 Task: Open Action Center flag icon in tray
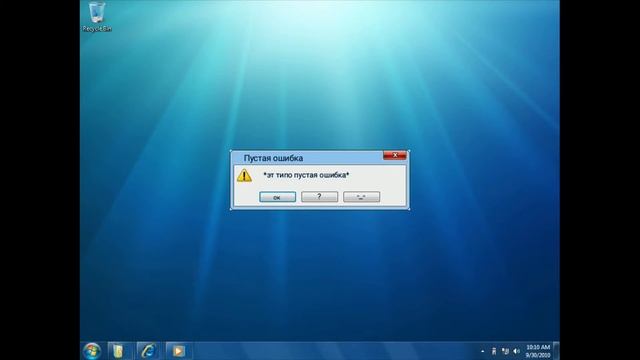(x=494, y=351)
